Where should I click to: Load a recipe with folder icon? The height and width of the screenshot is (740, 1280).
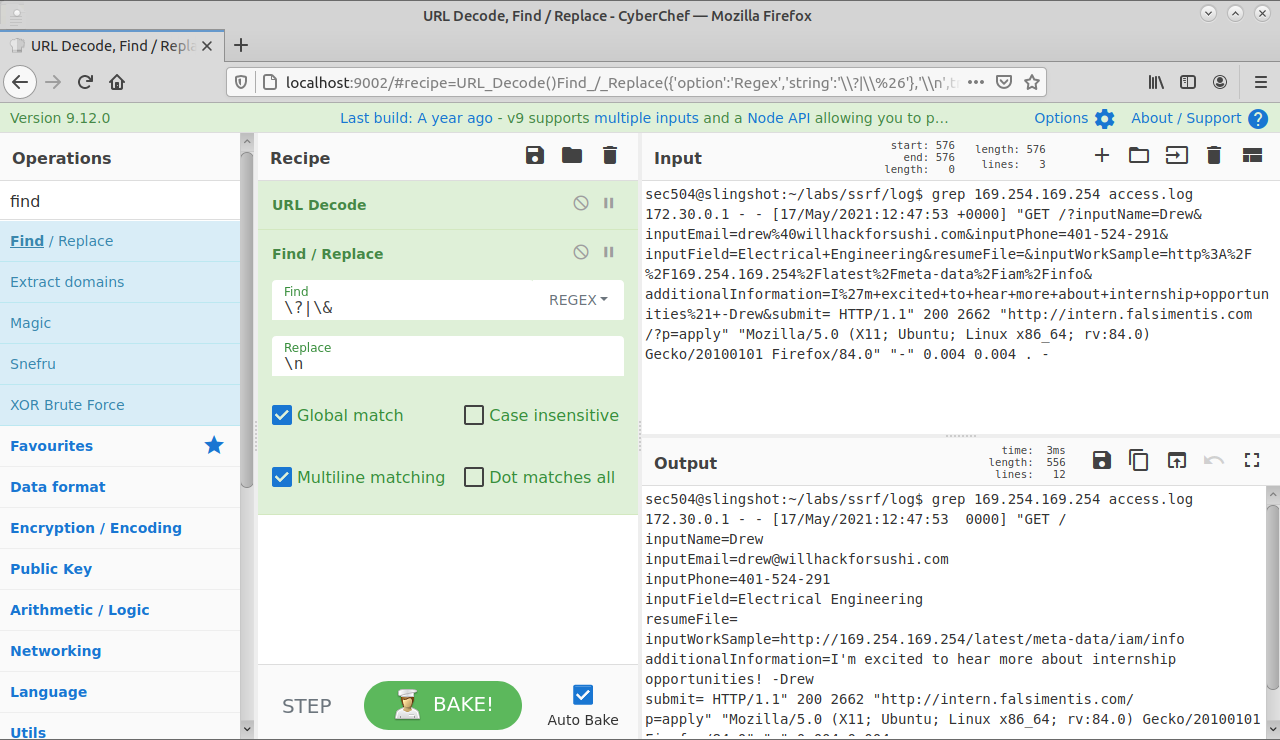coord(572,155)
